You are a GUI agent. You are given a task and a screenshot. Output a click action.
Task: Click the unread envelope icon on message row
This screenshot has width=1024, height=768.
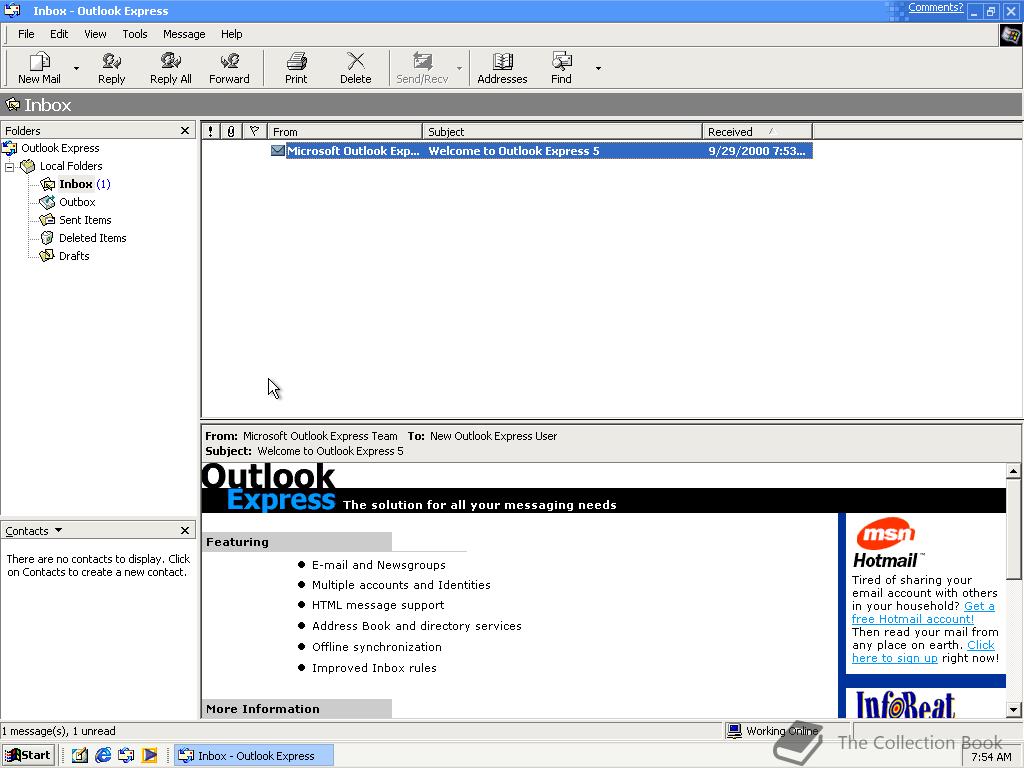coord(278,151)
